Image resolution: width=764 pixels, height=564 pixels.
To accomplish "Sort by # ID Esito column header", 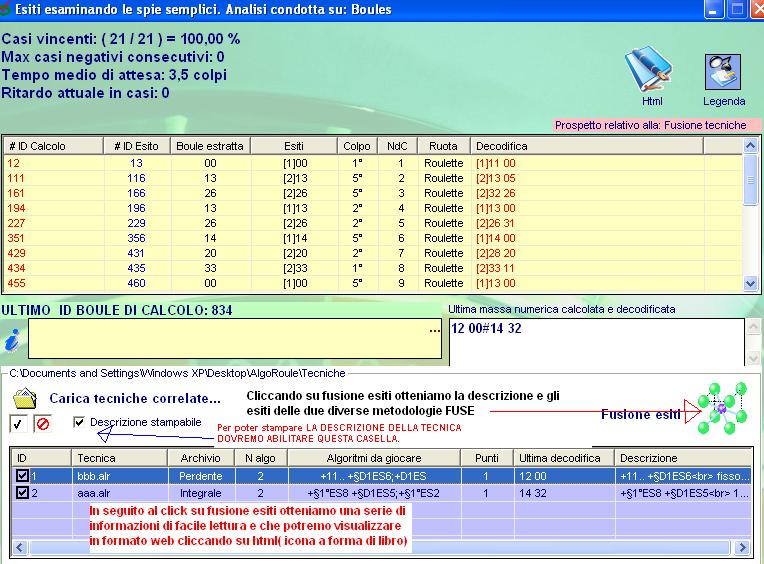I will click(x=137, y=146).
